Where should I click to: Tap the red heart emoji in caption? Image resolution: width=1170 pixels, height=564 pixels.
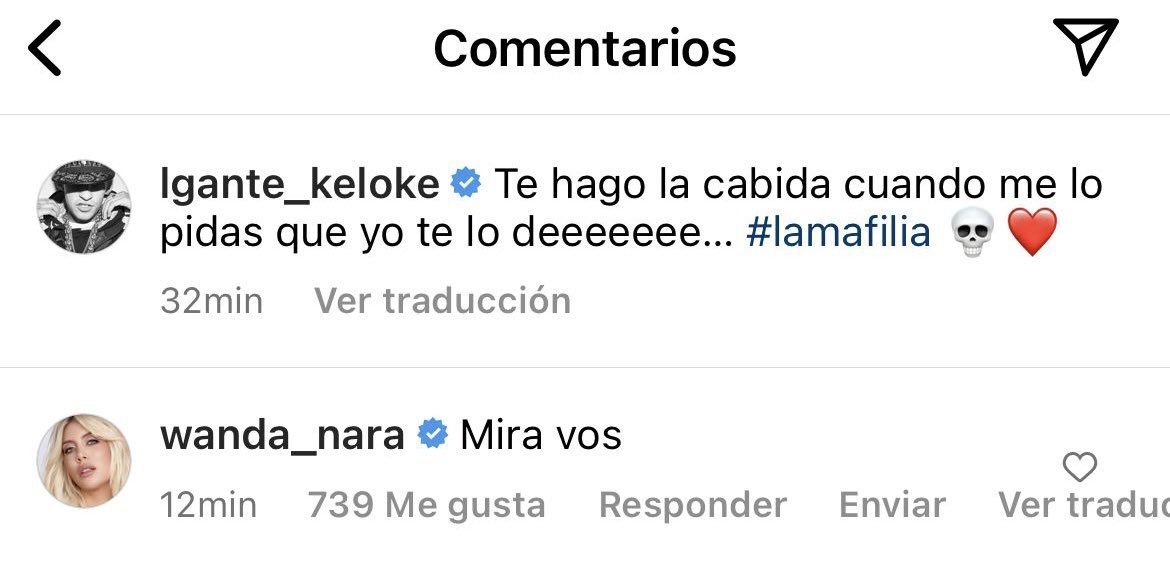click(1032, 232)
